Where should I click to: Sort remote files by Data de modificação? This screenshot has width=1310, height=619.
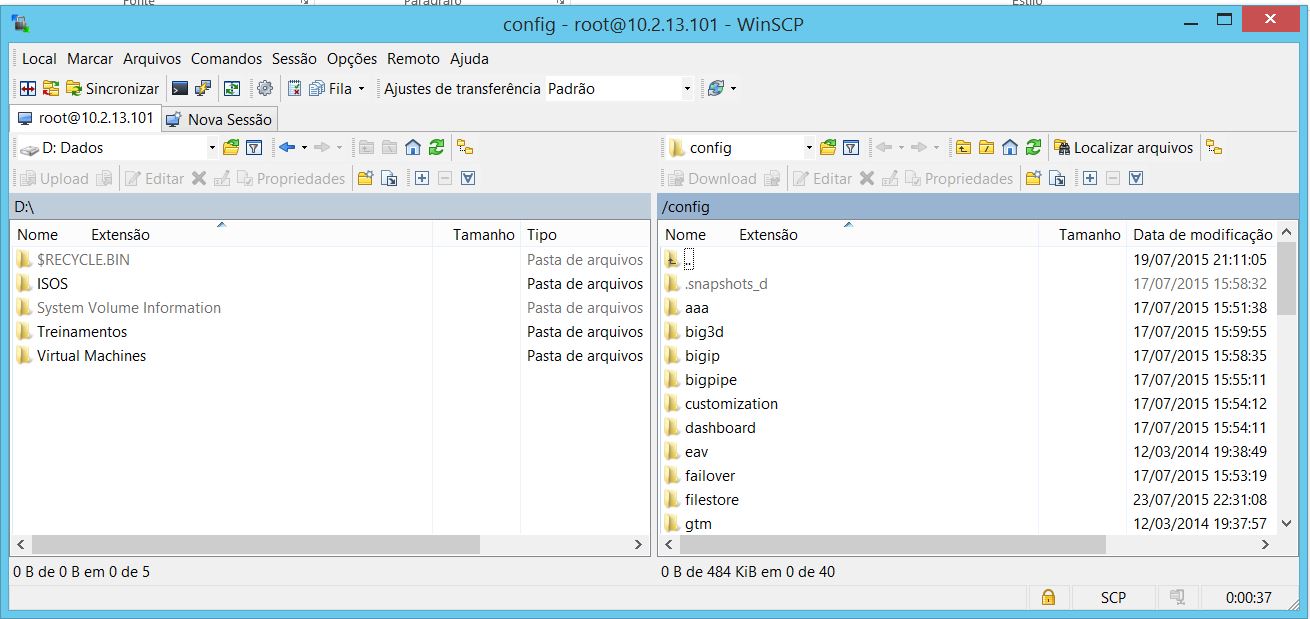pyautogui.click(x=1201, y=235)
